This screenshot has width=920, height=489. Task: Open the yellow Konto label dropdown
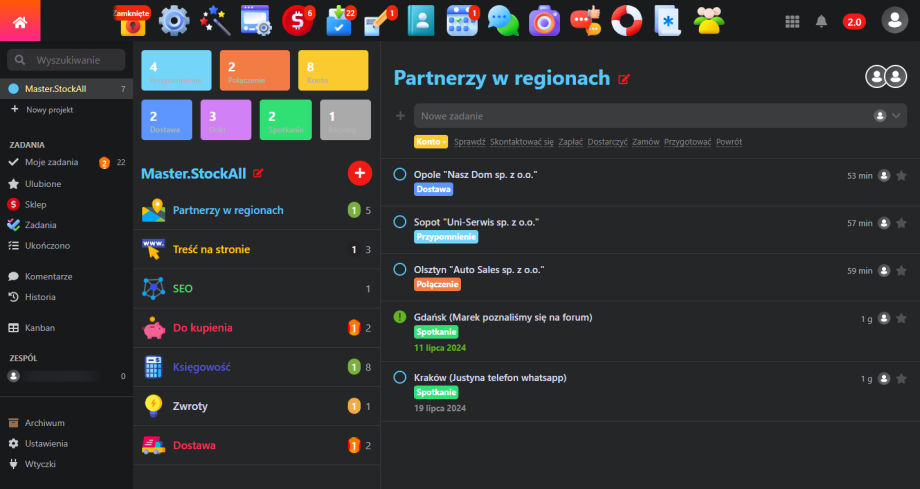(431, 142)
